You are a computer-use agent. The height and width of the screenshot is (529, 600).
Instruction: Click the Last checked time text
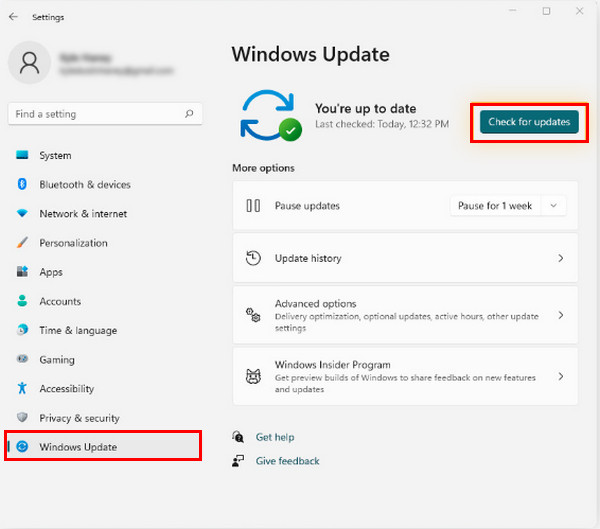coord(382,124)
